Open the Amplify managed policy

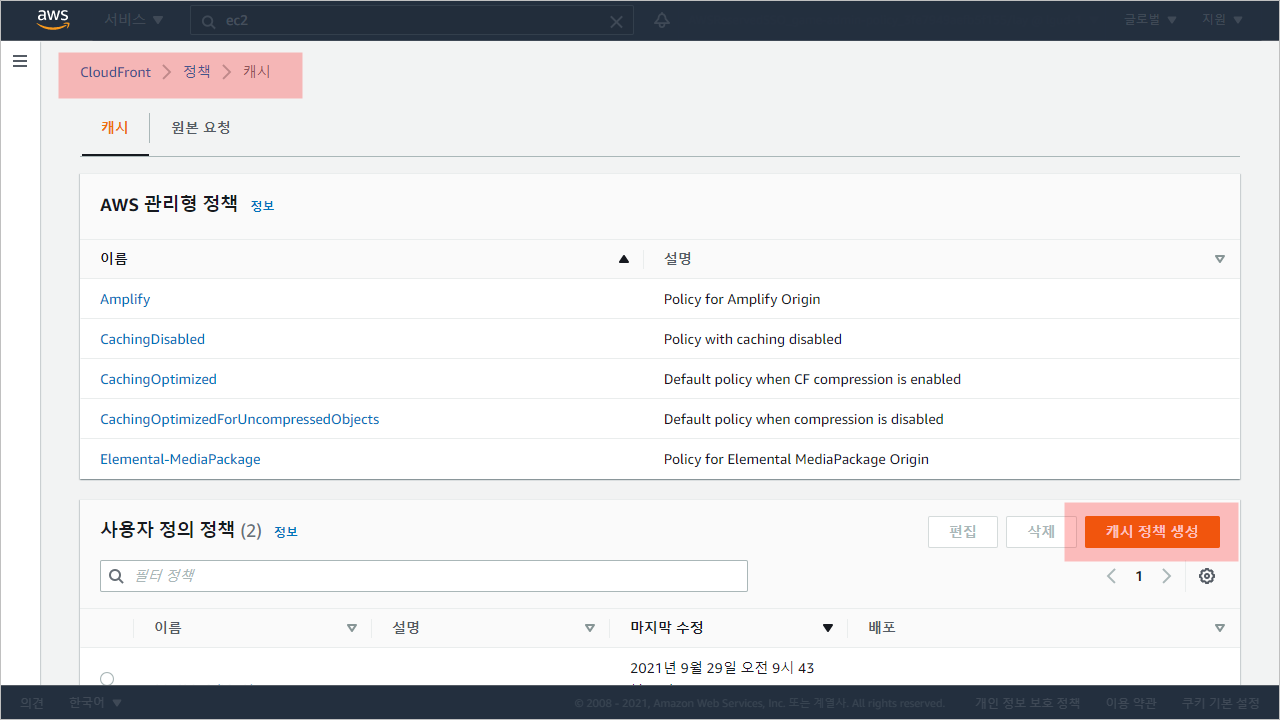(x=125, y=299)
